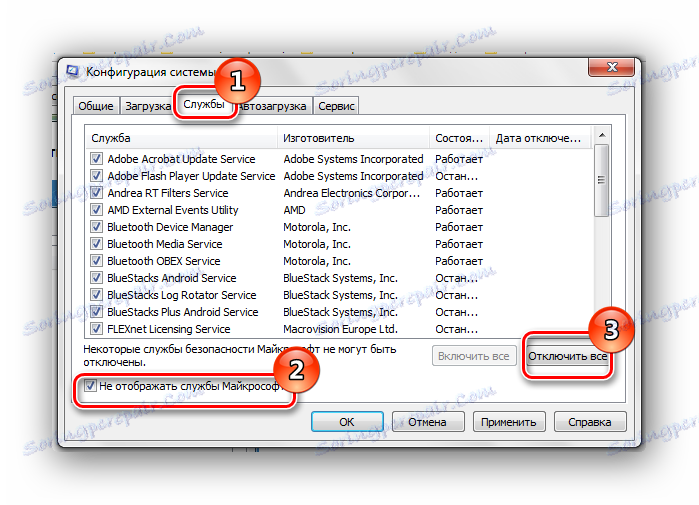Viewport: 699px width, 505px height.
Task: Click 'Работает' status of Bluetooth OBEX Service
Action: click(459, 260)
